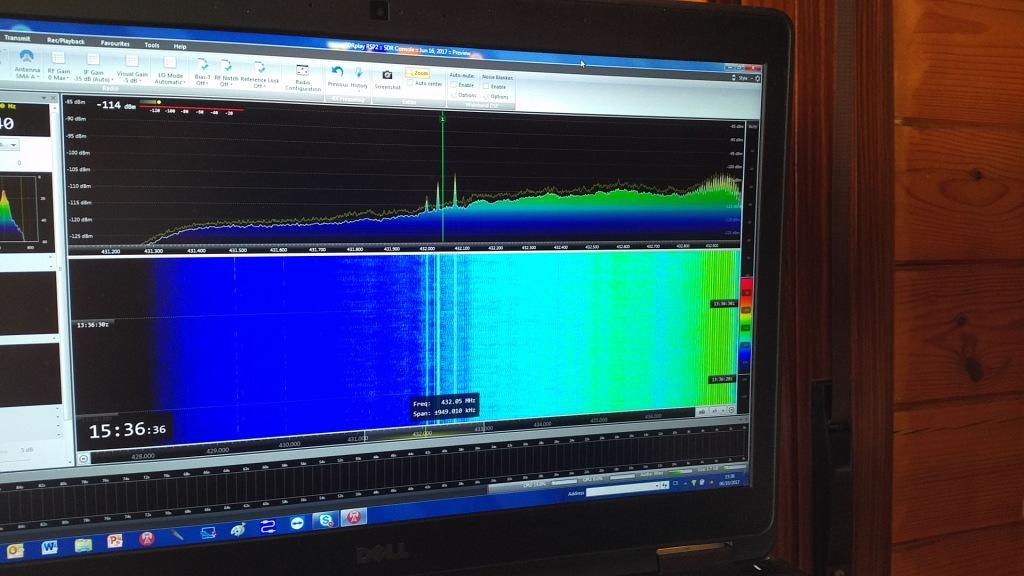This screenshot has height=576, width=1024.
Task: Open the Rec/Playback ribbon tab
Action: (x=65, y=40)
